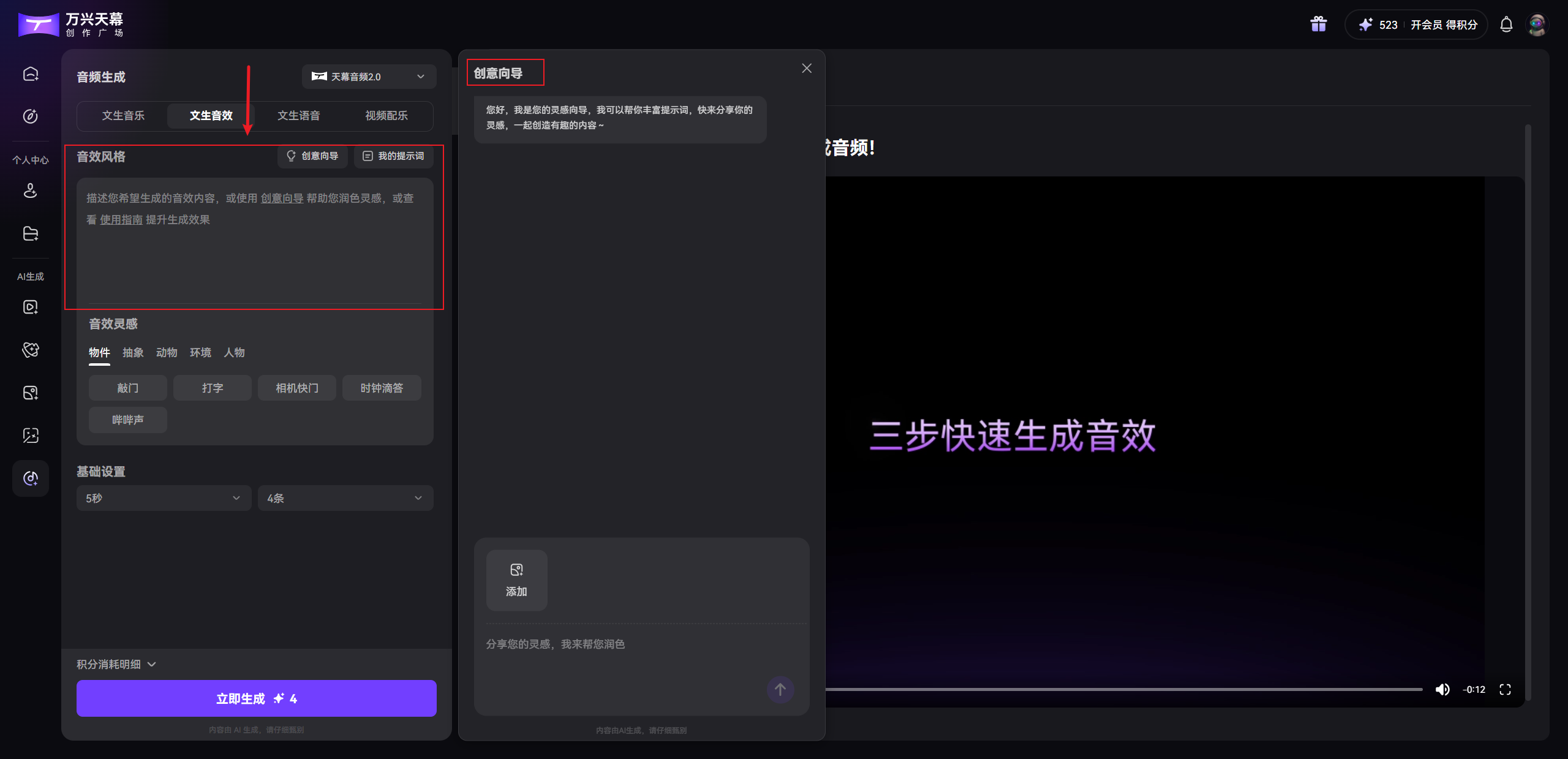This screenshot has height=759, width=1568.
Task: Toggle the 敲门 sound effect preset
Action: [x=127, y=387]
